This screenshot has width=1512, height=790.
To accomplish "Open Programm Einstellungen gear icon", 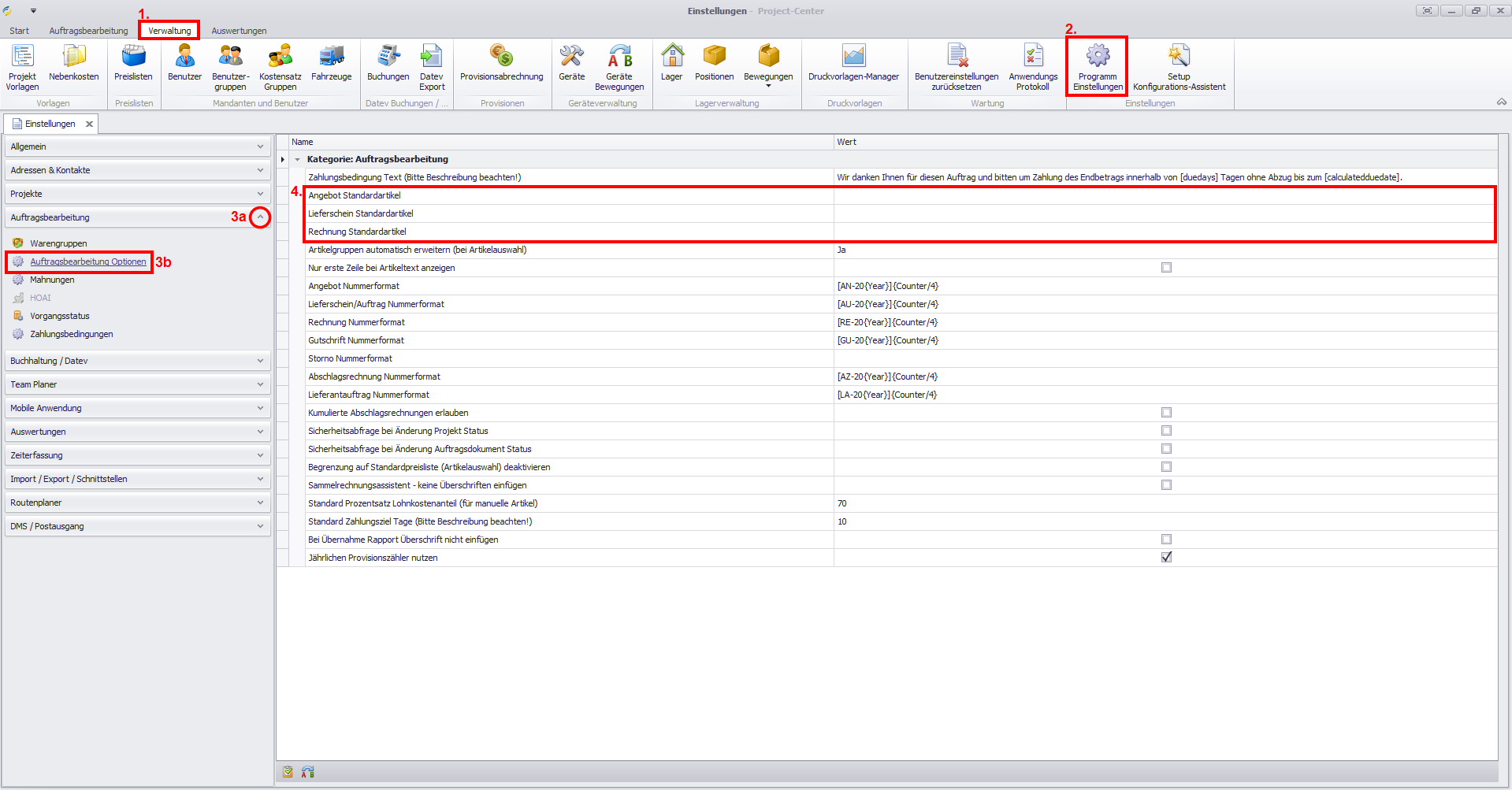I will (1097, 57).
